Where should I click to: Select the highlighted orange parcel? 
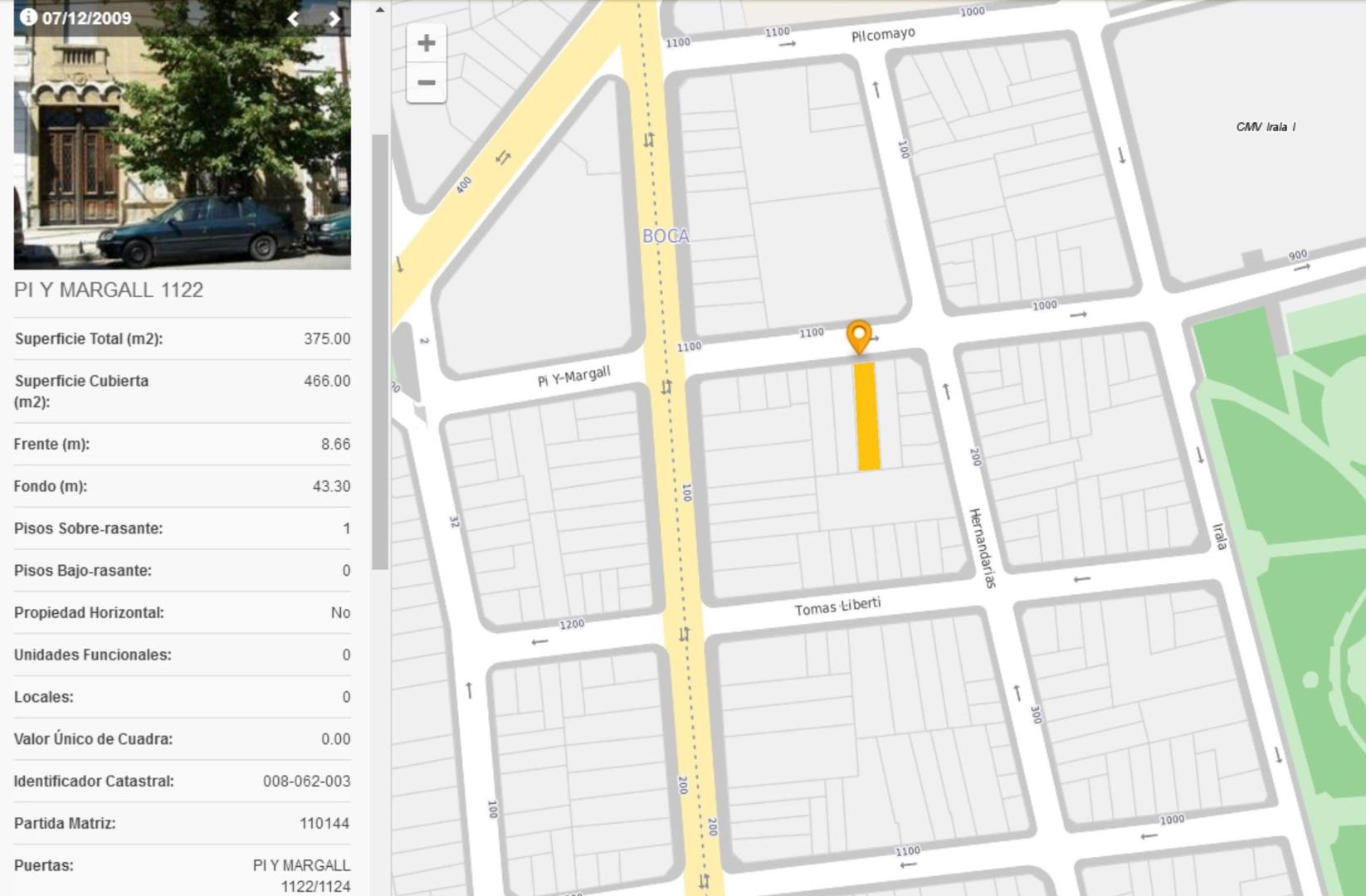coord(867,416)
